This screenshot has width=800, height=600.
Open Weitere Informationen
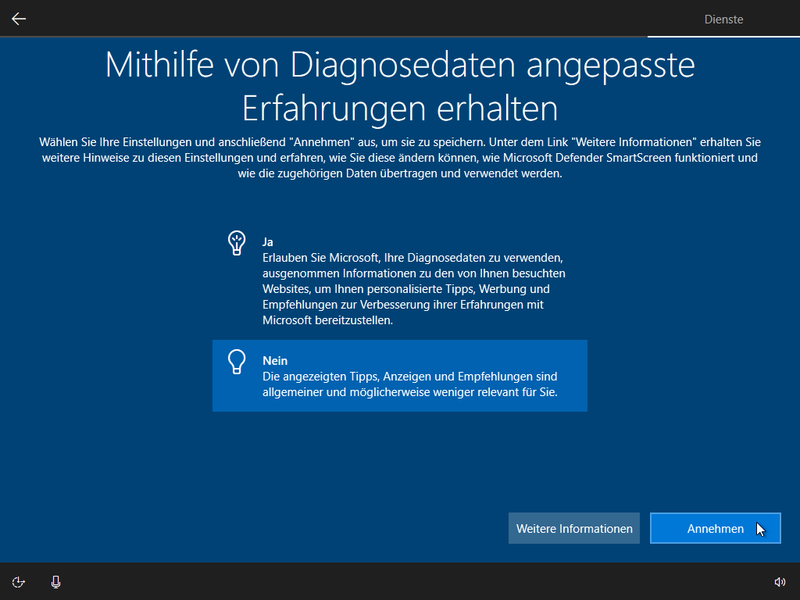coord(573,528)
